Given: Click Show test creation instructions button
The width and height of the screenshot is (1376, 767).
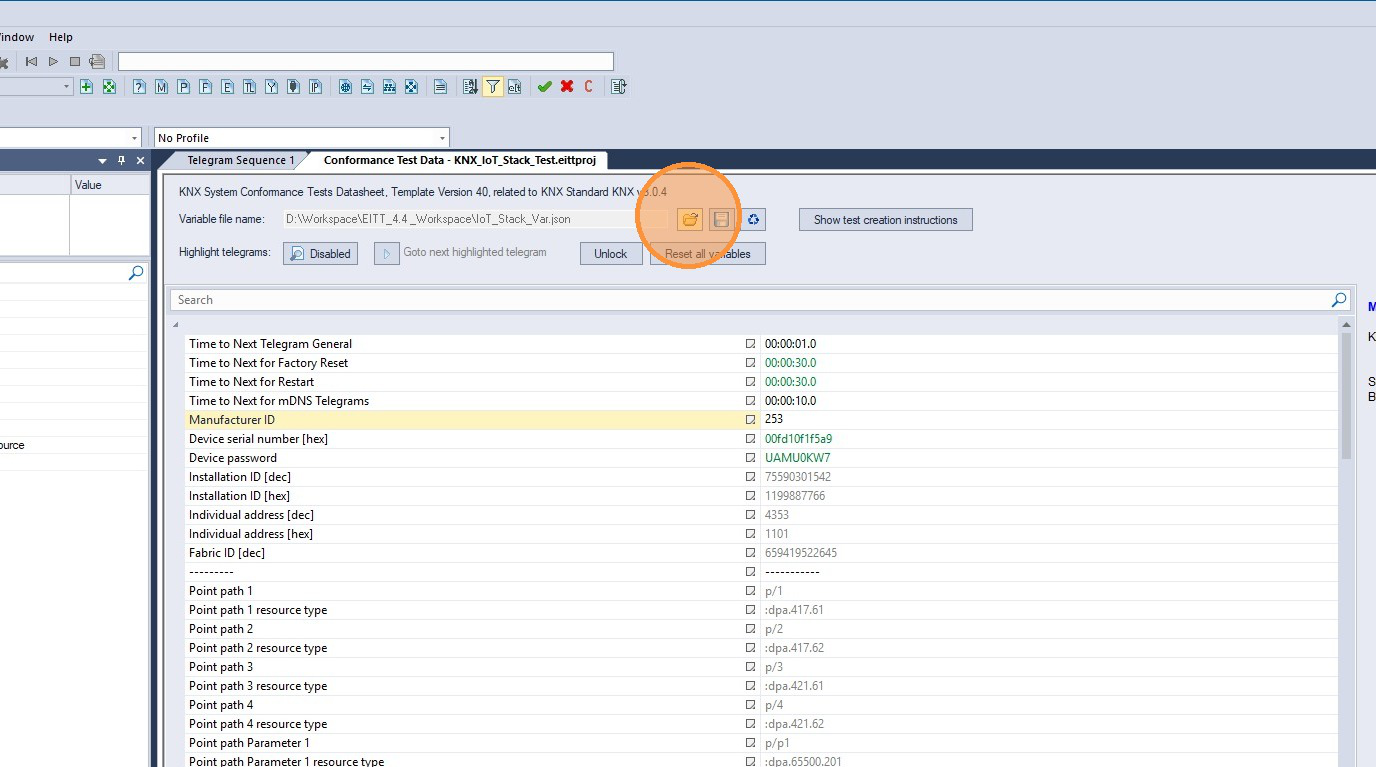Looking at the screenshot, I should click(x=885, y=220).
